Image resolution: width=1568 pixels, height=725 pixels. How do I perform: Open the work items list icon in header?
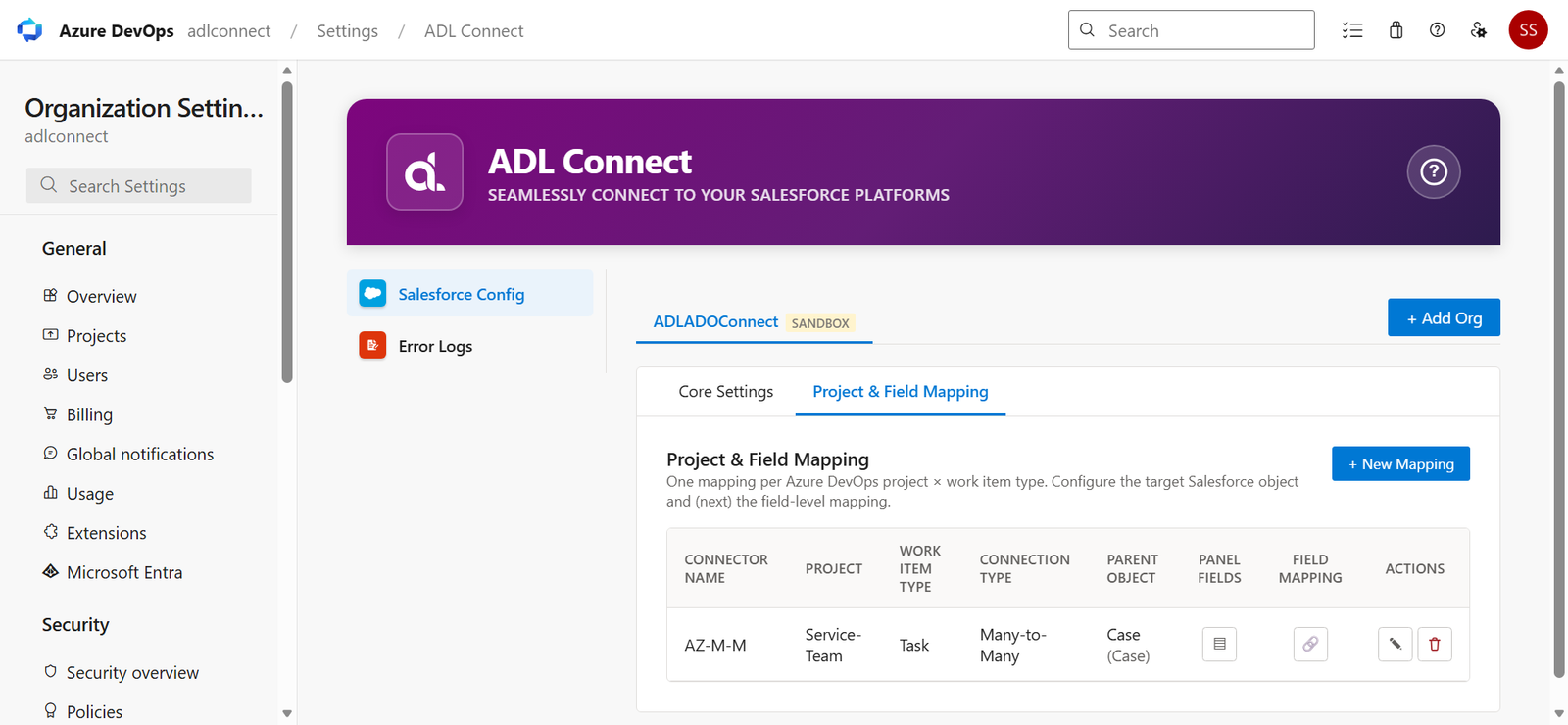pyautogui.click(x=1352, y=30)
